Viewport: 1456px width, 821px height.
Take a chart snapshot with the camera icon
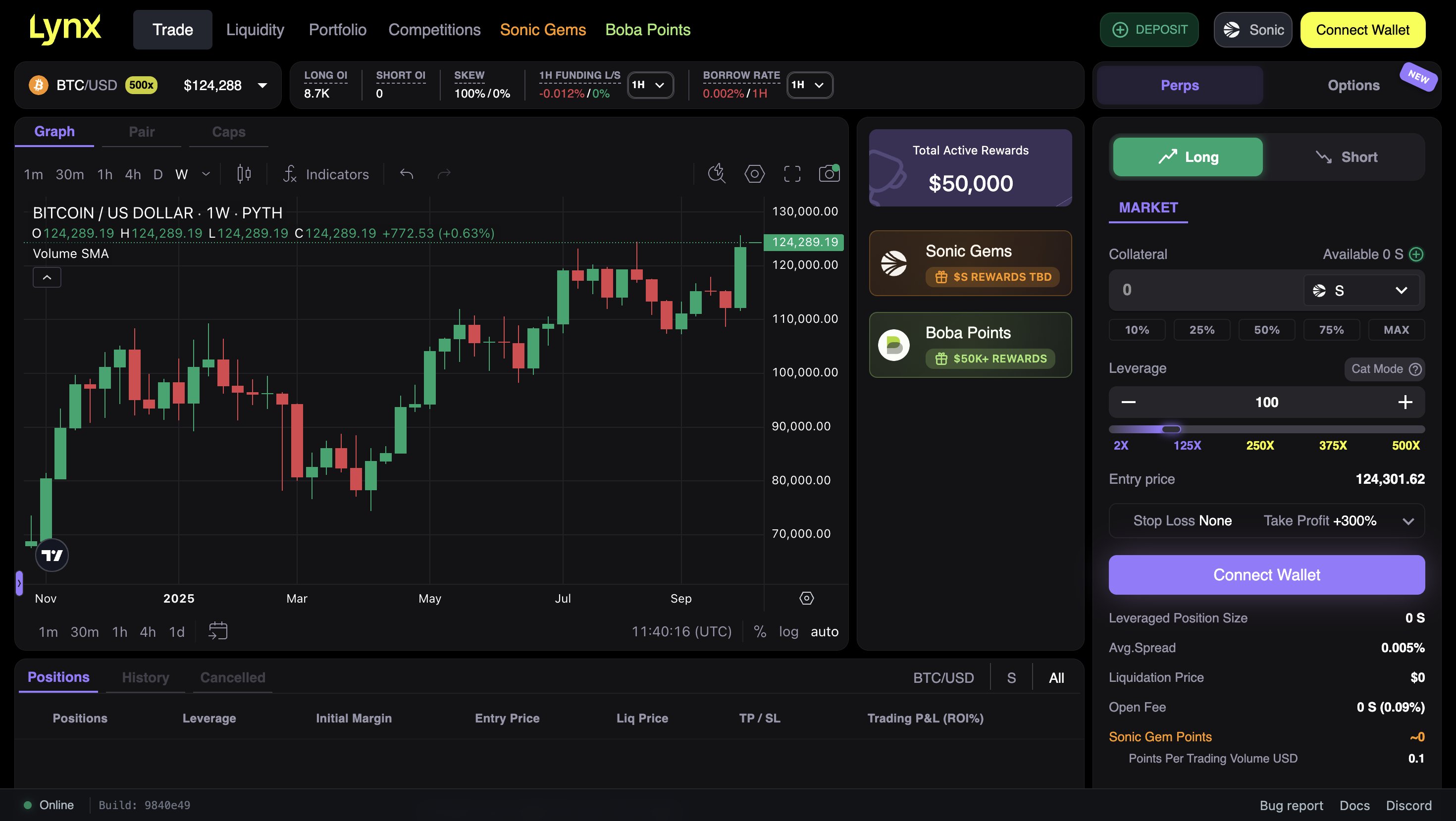[x=829, y=173]
